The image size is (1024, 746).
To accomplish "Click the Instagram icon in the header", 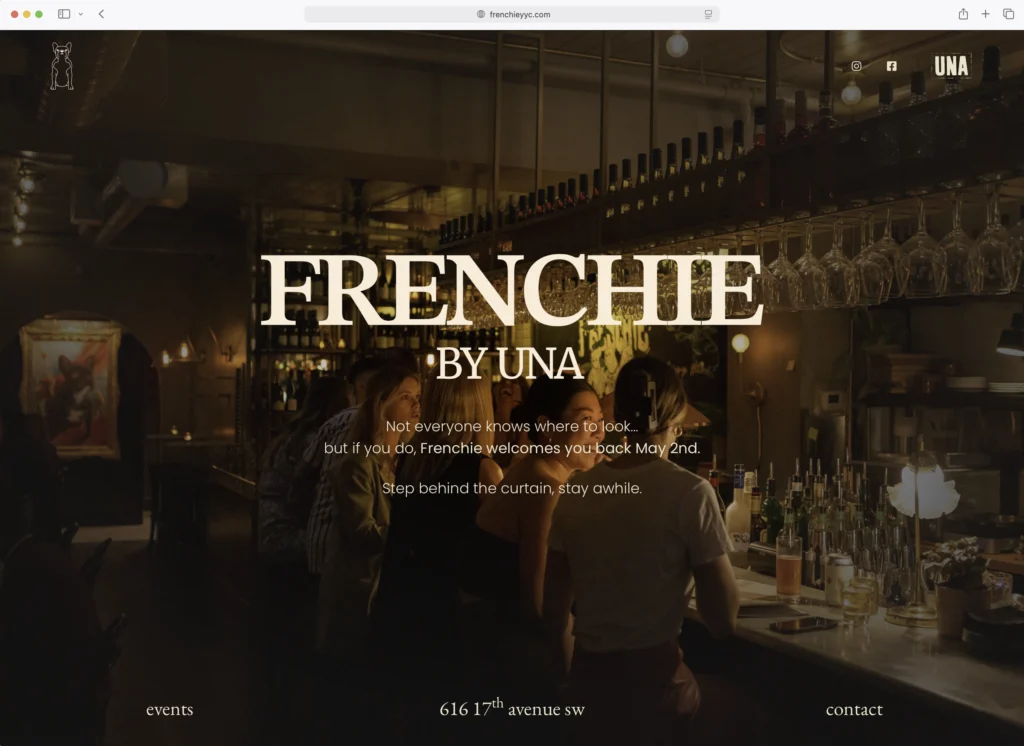I will coord(856,66).
